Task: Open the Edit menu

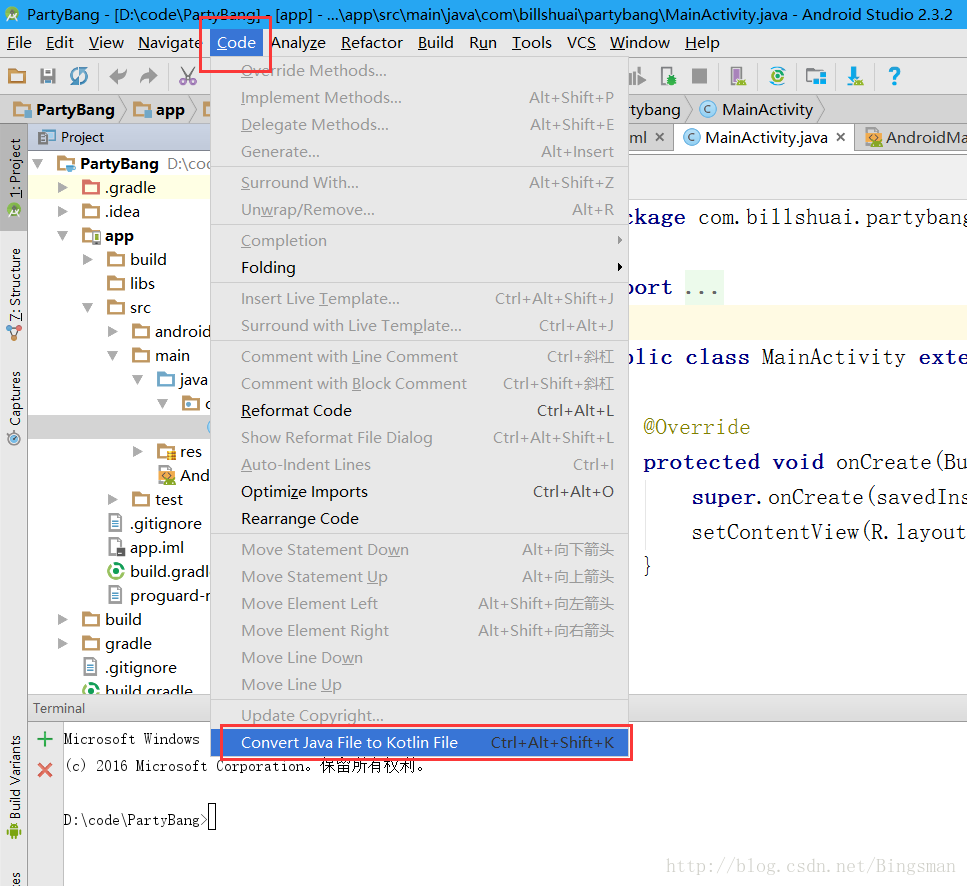Action: pyautogui.click(x=59, y=43)
